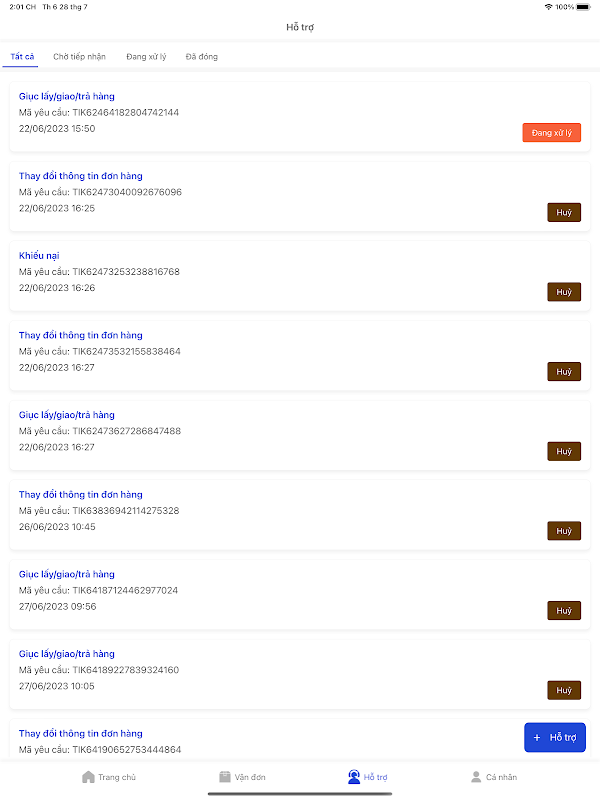The width and height of the screenshot is (600, 800).
Task: Switch to the Chờ tiếp nhận tab
Action: pos(80,57)
